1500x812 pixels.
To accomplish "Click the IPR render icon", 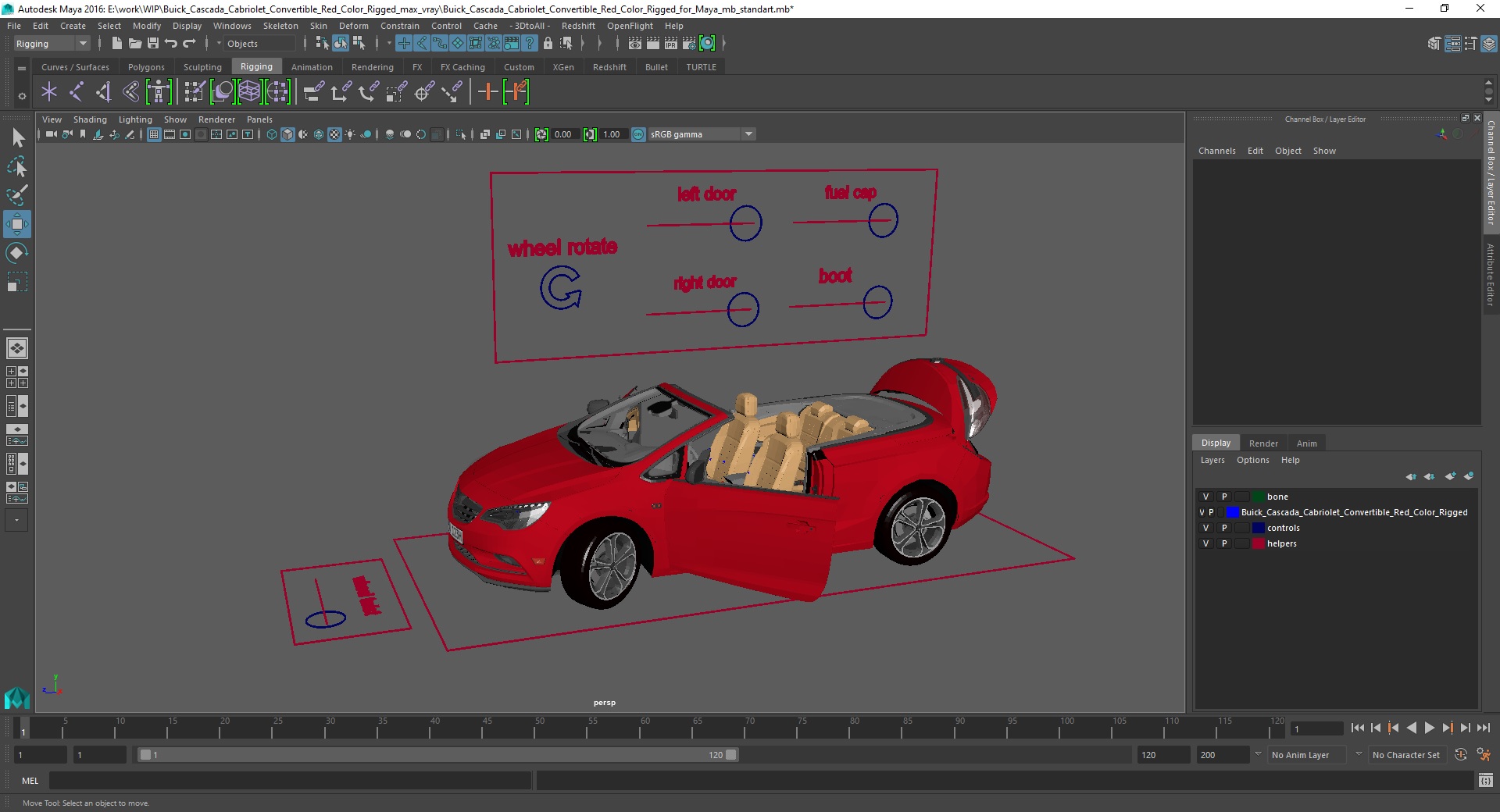I will [x=671, y=44].
